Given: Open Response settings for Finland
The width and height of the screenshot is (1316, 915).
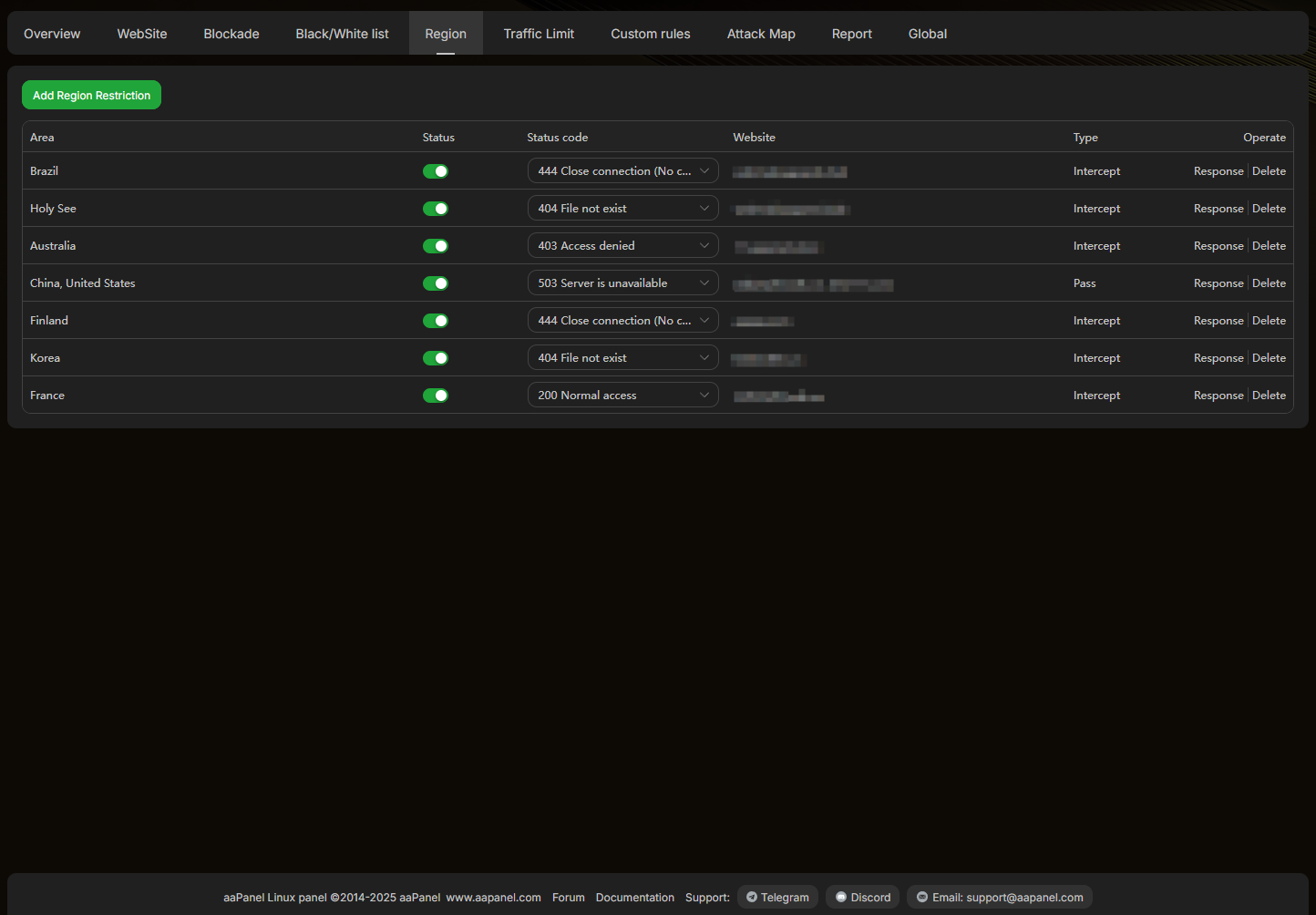Looking at the screenshot, I should 1218,321.
